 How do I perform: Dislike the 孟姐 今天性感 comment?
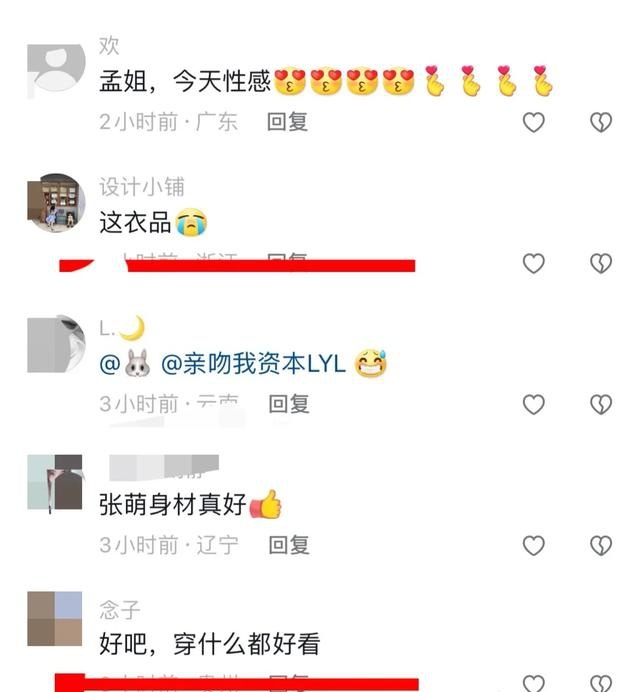click(601, 122)
